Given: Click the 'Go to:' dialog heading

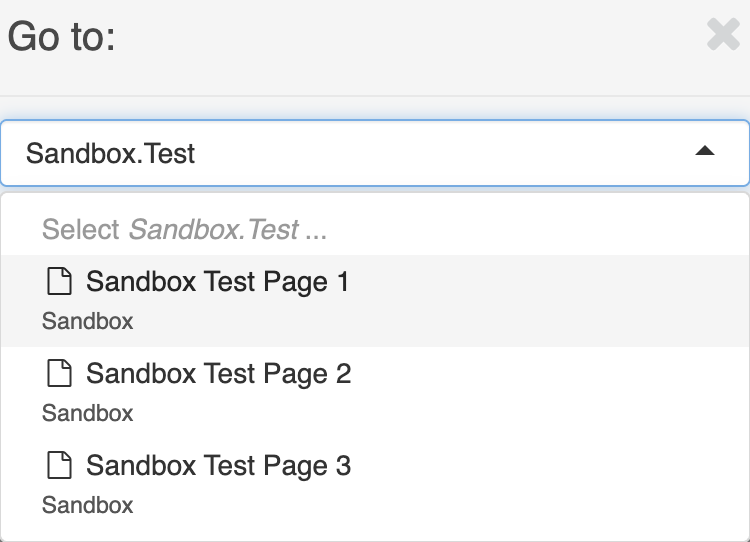Looking at the screenshot, I should tap(62, 37).
